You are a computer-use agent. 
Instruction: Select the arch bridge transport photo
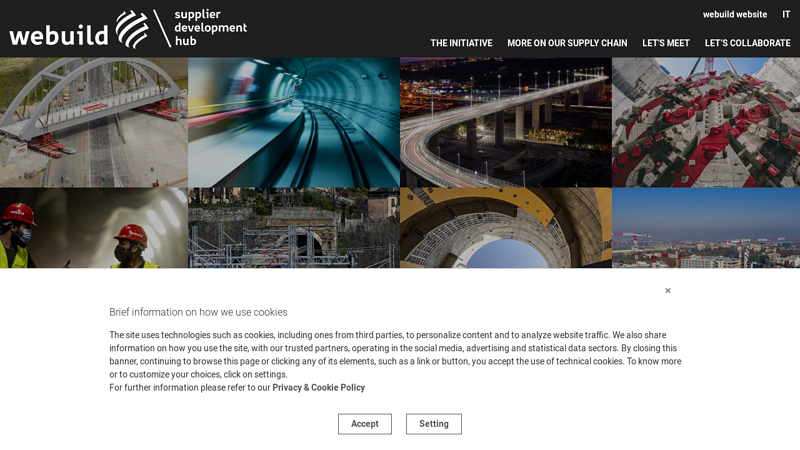[x=94, y=122]
